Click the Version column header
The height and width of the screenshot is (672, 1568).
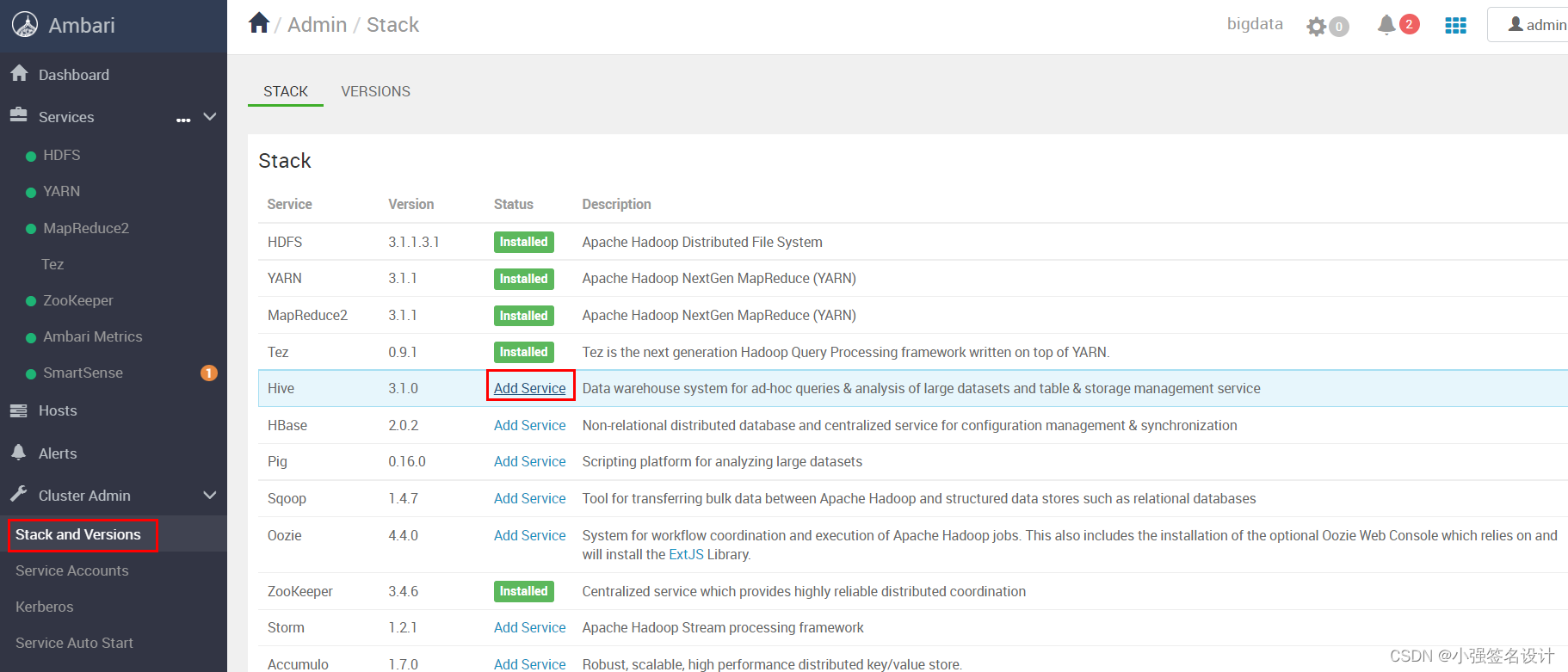click(411, 204)
